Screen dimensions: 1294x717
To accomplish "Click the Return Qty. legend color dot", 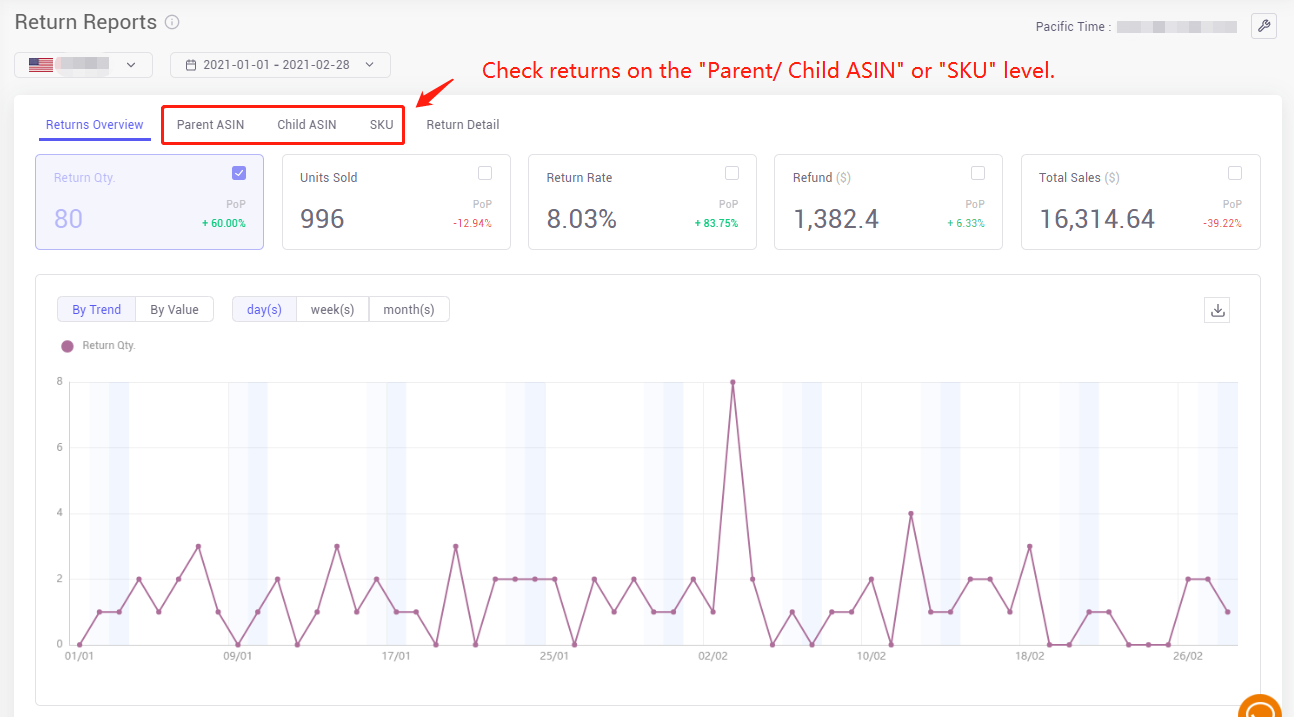I will pyautogui.click(x=65, y=344).
